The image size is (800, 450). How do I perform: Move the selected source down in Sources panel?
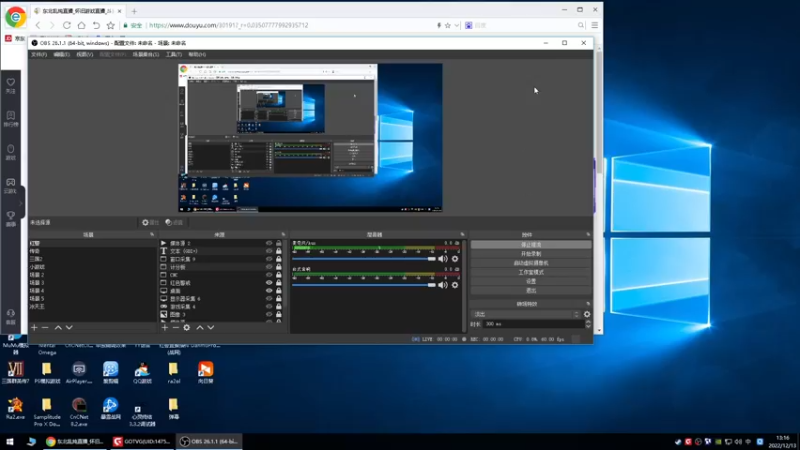pyautogui.click(x=211, y=328)
